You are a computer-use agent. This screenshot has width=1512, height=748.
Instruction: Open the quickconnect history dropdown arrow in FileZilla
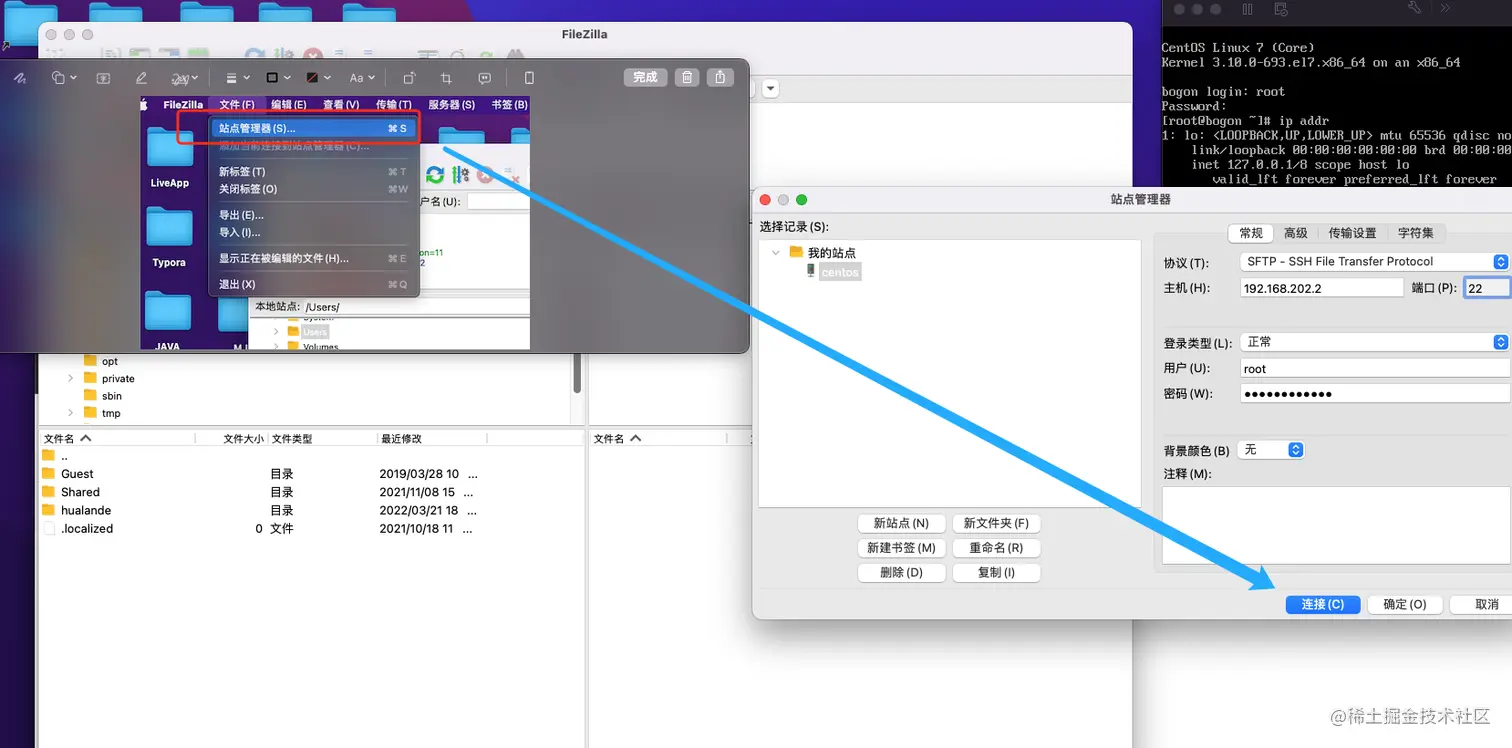pyautogui.click(x=771, y=88)
